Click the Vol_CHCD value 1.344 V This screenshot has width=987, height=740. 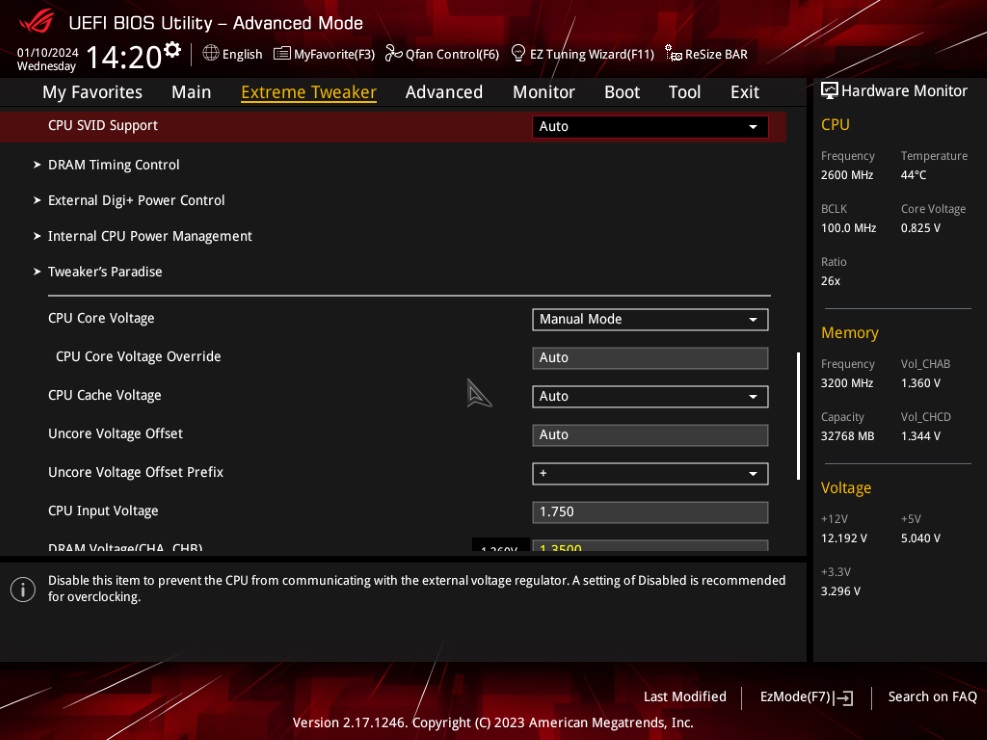click(x=920, y=436)
